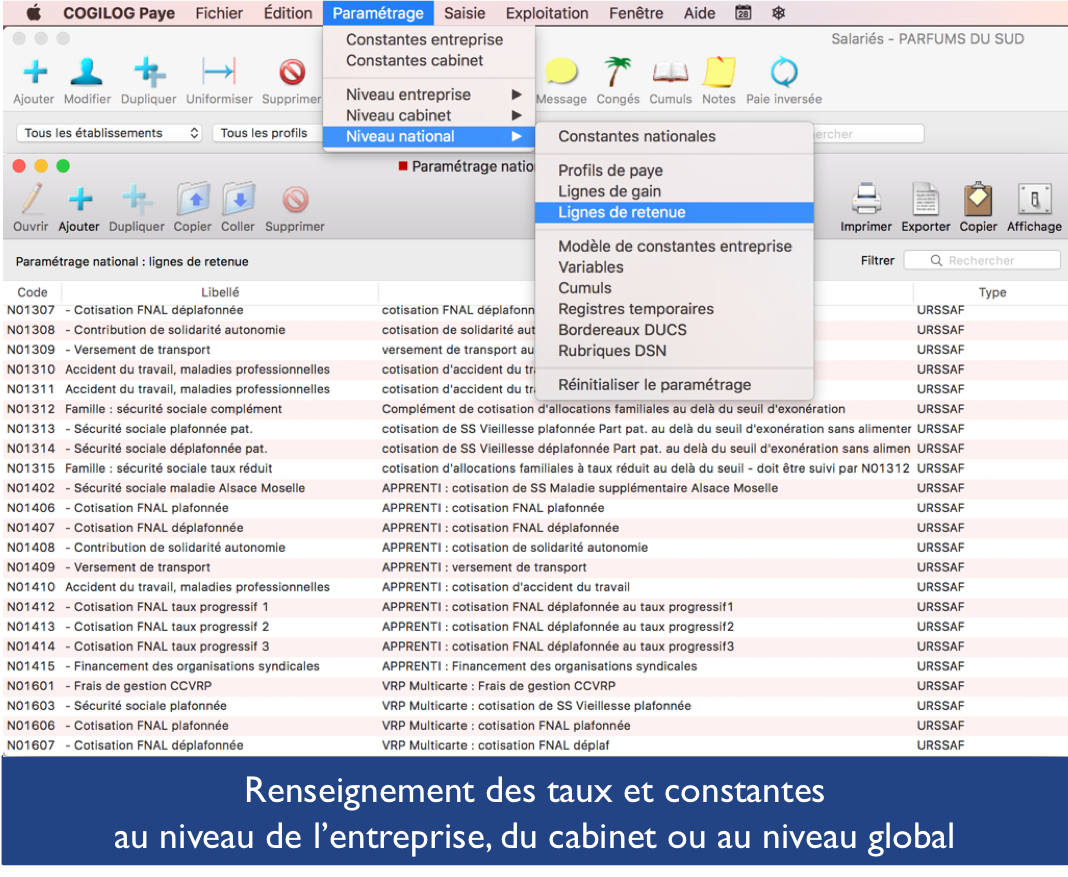Viewport: 1068px width, 877px height.
Task: Open the Message speech bubble icon
Action: (x=561, y=71)
